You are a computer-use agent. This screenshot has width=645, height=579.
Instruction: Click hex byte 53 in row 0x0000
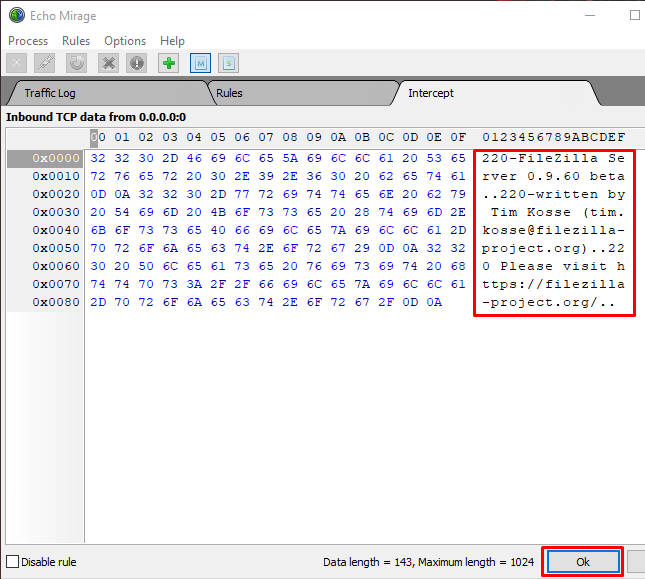pos(434,158)
